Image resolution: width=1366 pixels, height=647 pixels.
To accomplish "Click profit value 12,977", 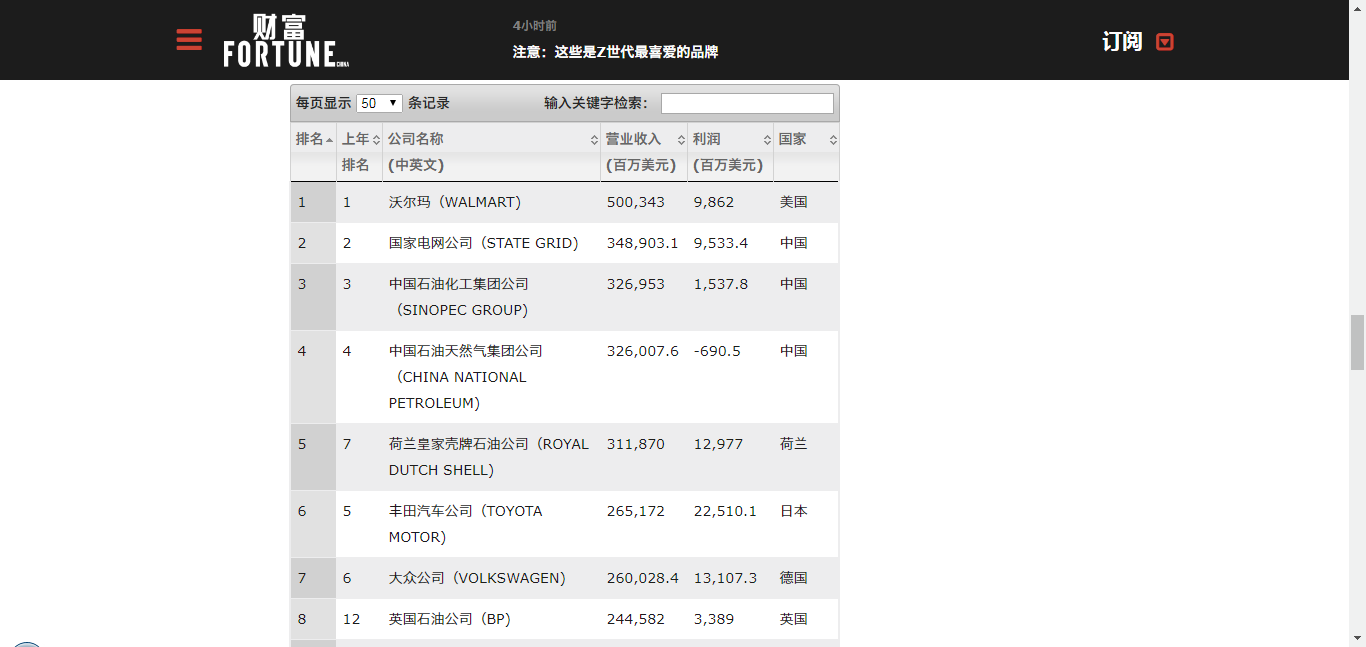I will pyautogui.click(x=718, y=444).
